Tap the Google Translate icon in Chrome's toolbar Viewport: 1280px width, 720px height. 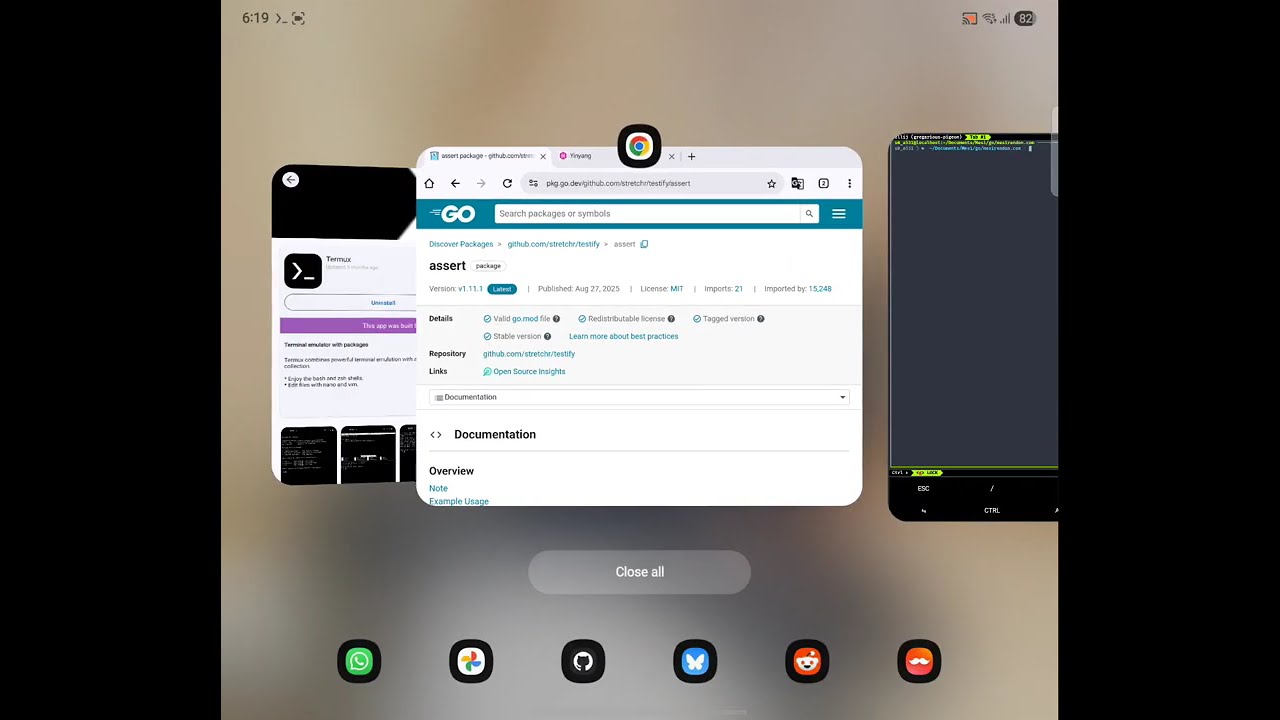pos(797,183)
